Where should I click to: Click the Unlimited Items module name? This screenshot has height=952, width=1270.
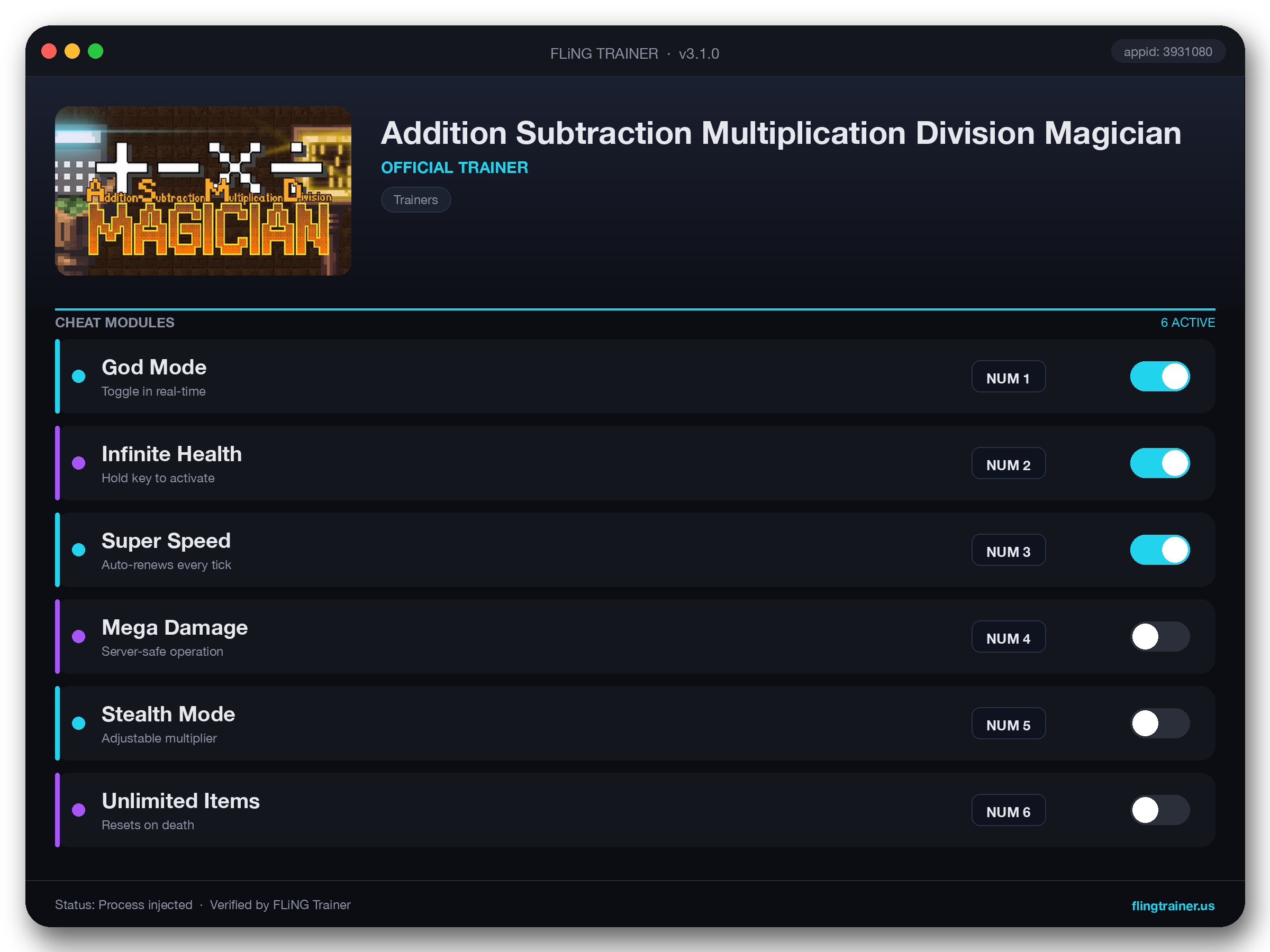181,801
